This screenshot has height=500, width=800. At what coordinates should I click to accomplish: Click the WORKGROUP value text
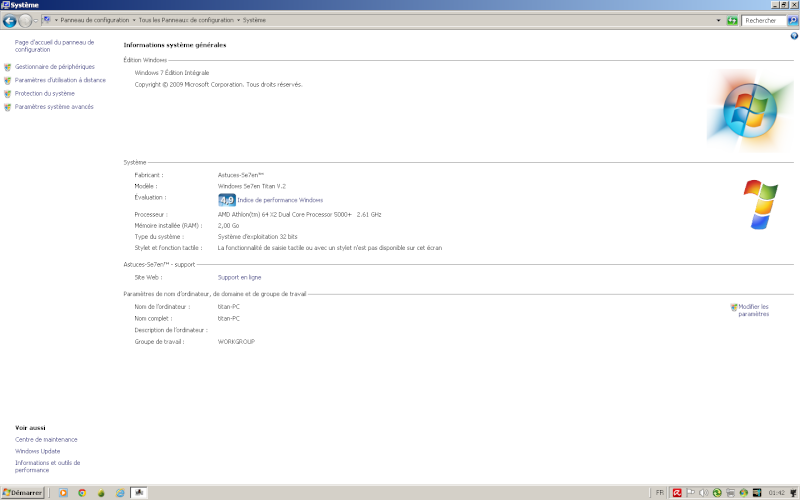tap(236, 342)
